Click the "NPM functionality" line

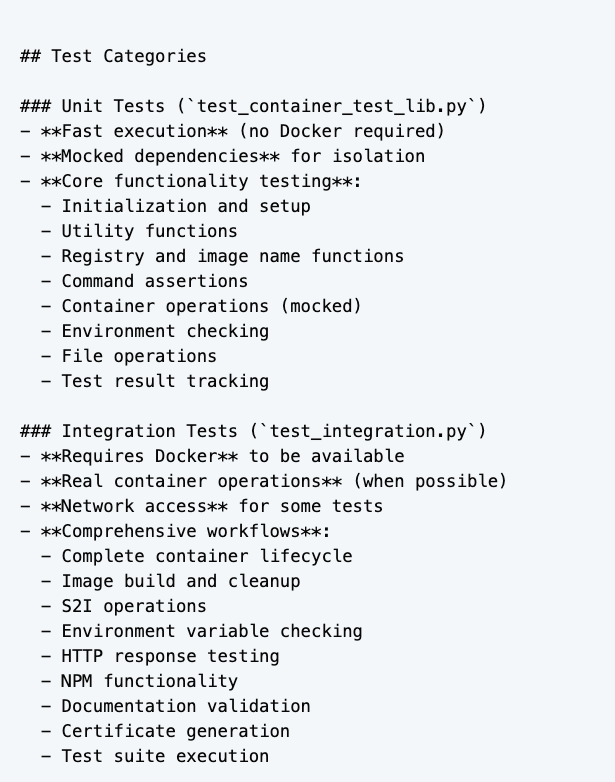[150, 681]
